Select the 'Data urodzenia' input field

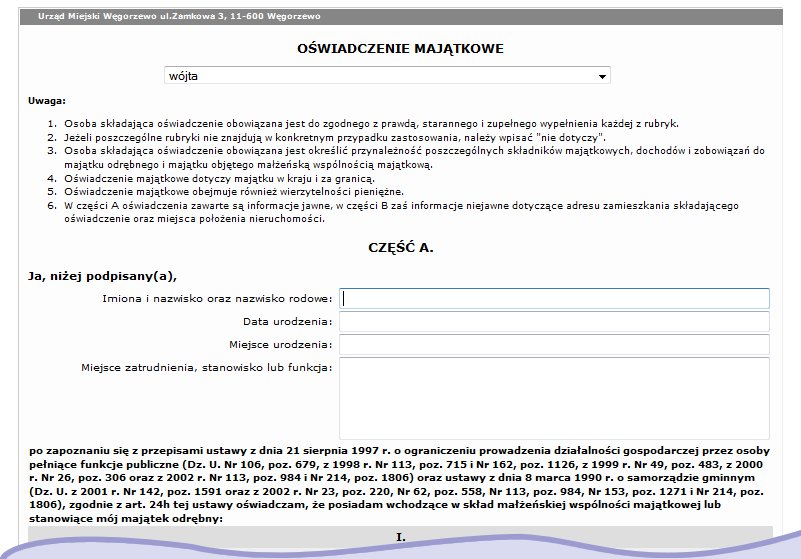[554, 321]
